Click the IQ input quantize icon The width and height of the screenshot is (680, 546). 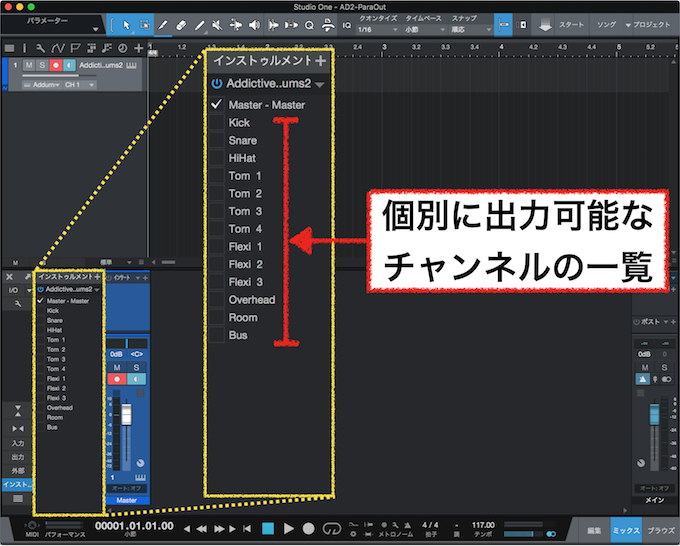click(347, 25)
